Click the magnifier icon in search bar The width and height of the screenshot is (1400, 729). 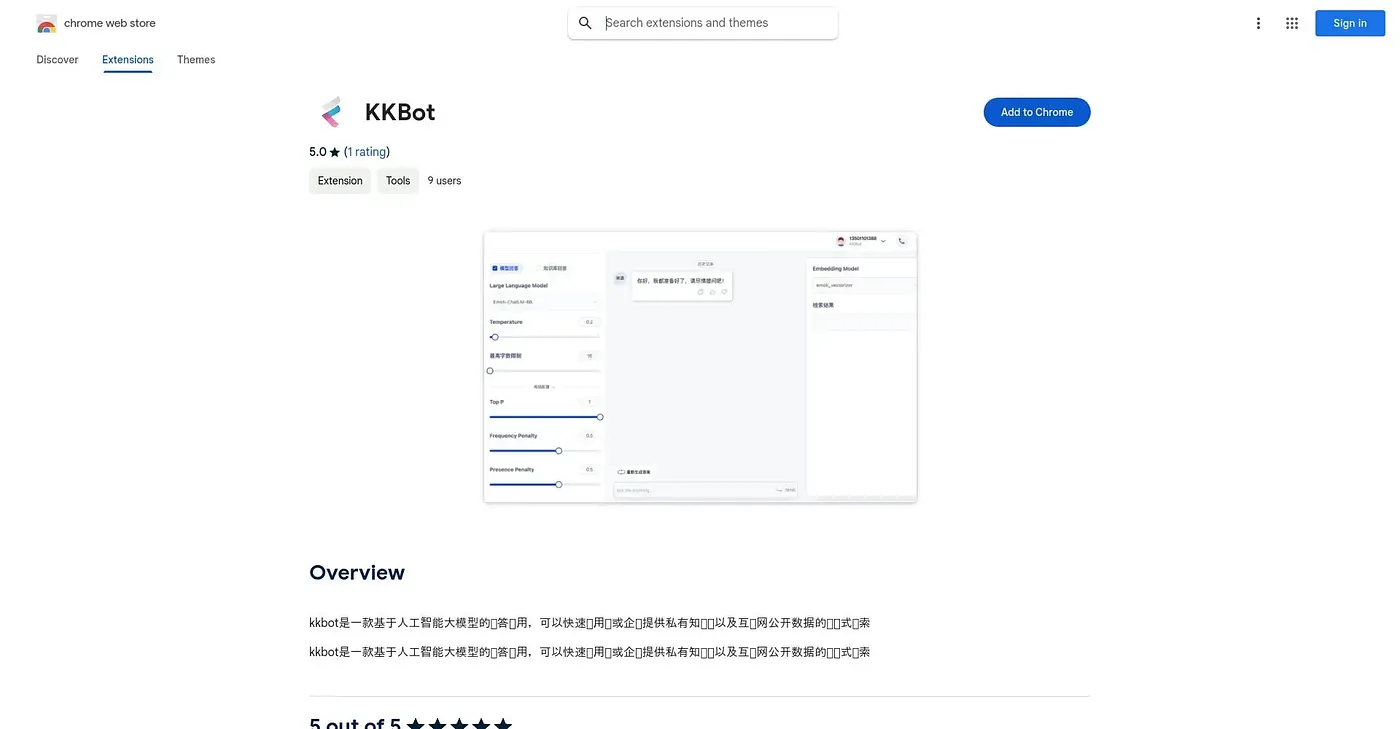point(586,23)
